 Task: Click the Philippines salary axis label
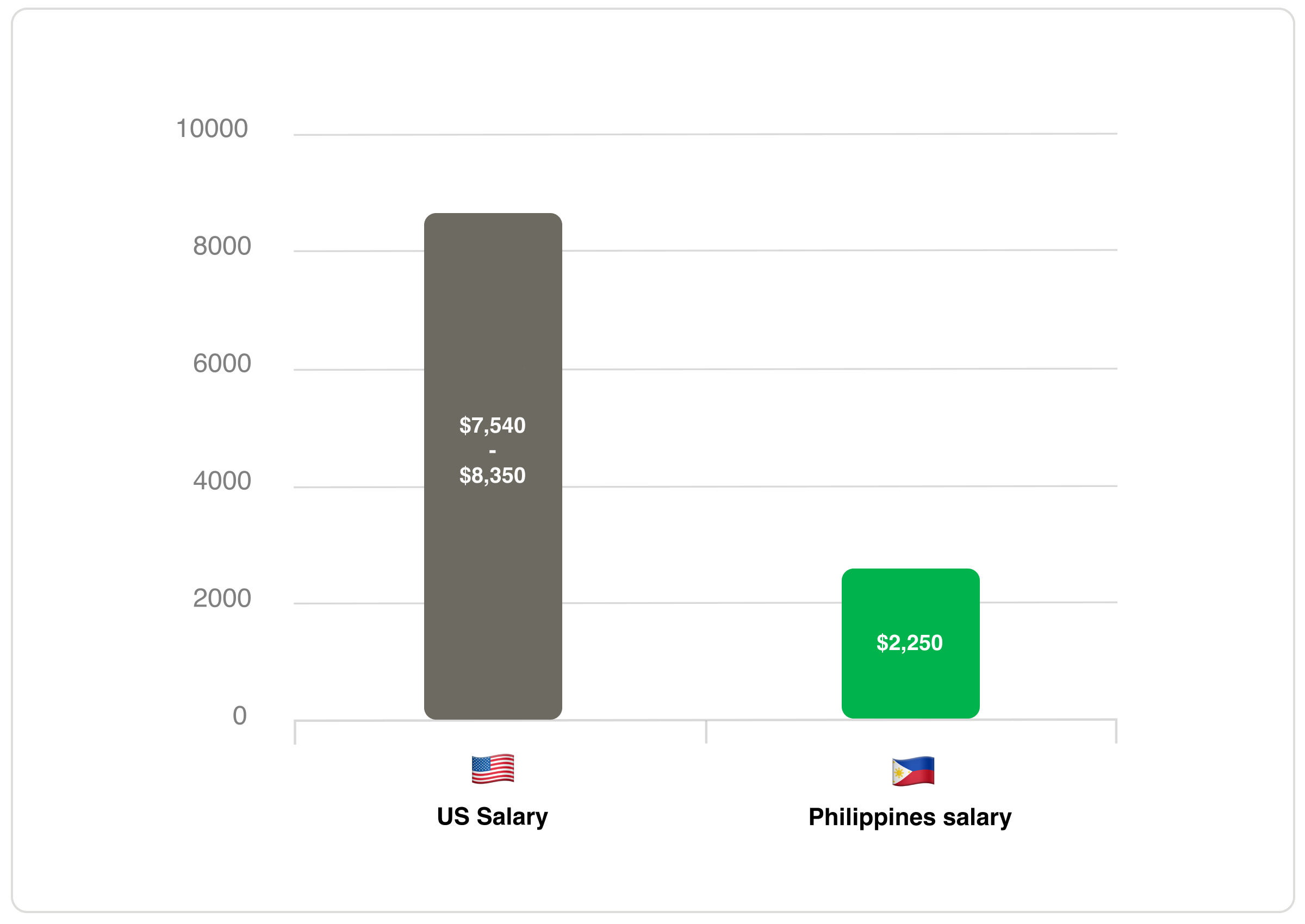pyautogui.click(x=910, y=817)
